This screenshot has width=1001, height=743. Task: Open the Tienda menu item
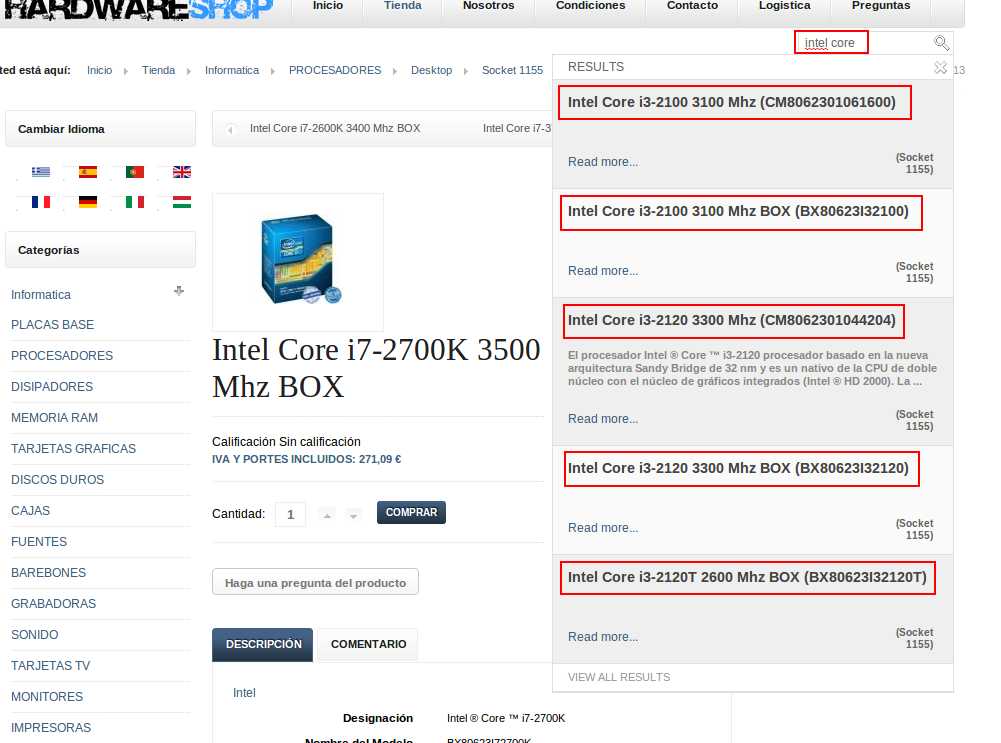402,6
